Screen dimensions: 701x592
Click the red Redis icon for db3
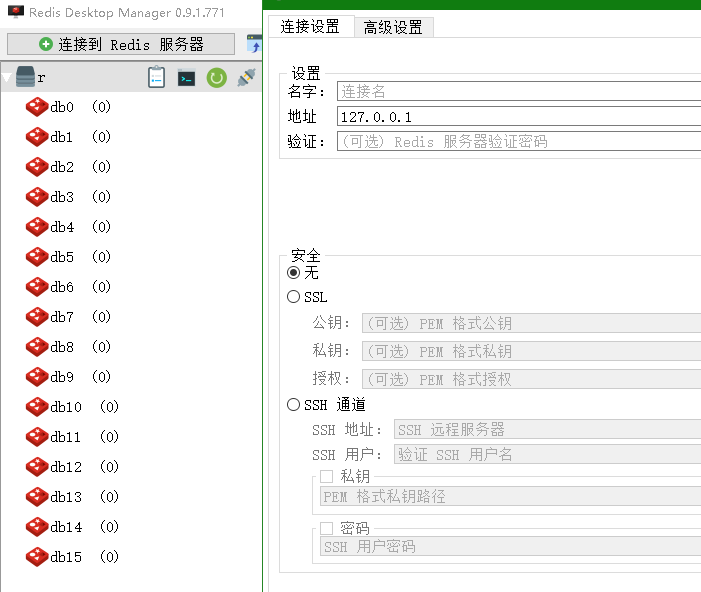tap(37, 197)
